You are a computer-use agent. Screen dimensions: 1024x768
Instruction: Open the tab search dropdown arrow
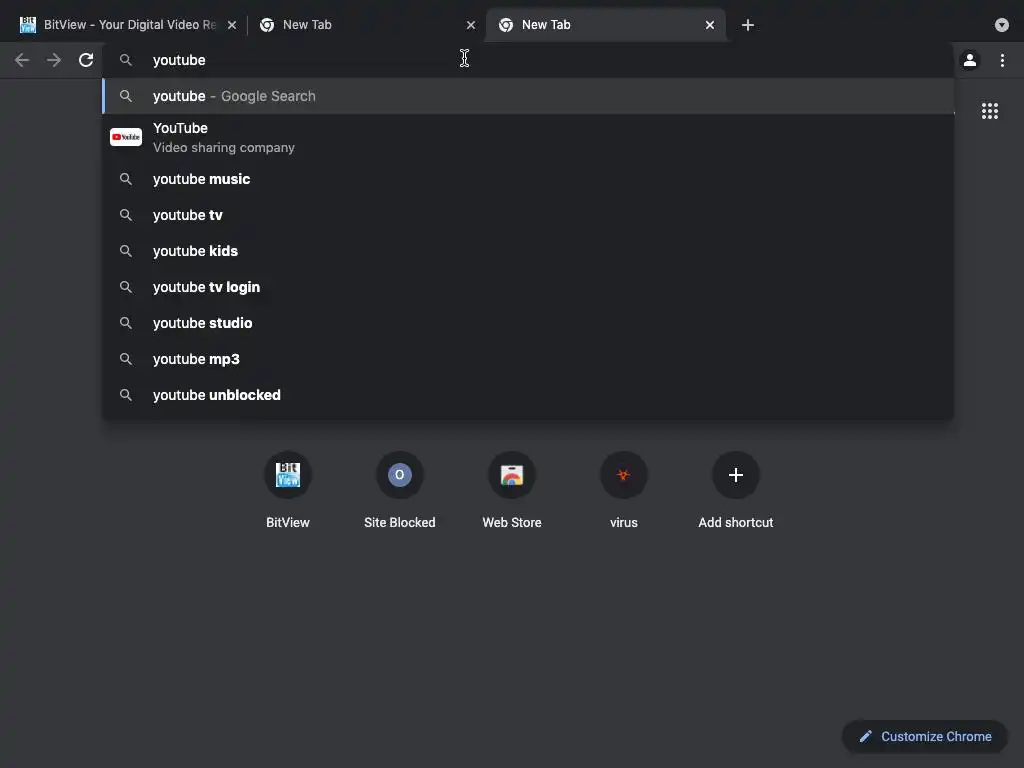(x=1002, y=25)
